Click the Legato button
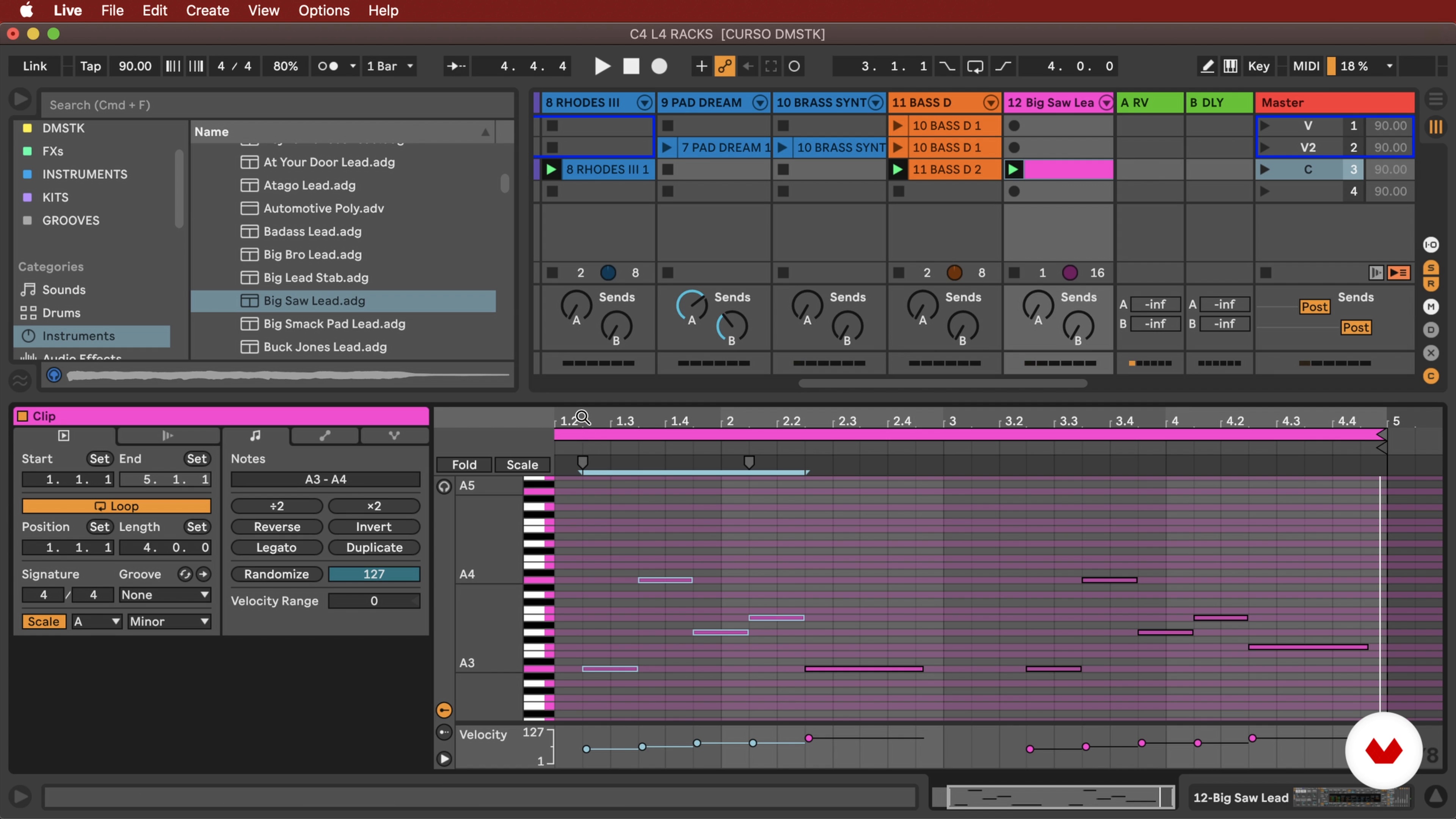This screenshot has height=819, width=1456. pos(277,547)
